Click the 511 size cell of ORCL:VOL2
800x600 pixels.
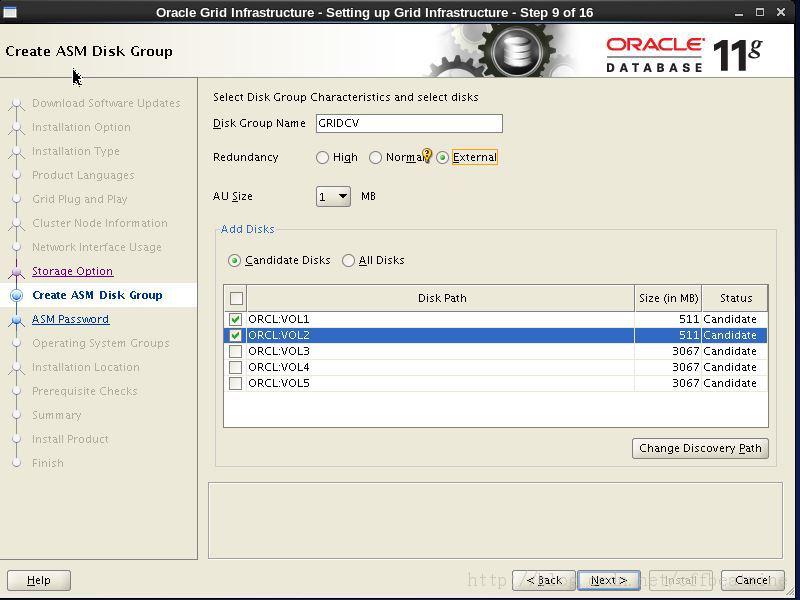point(668,335)
